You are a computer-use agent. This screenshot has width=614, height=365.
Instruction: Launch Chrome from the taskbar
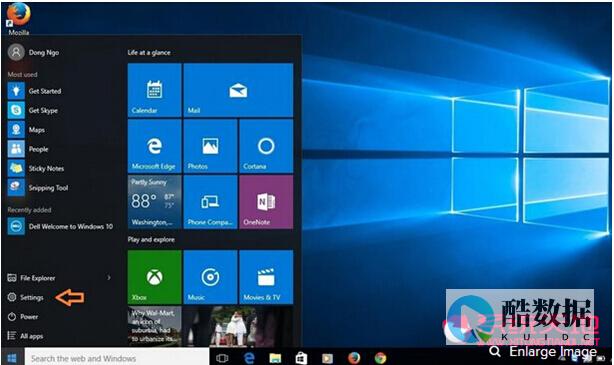[x=380, y=358]
